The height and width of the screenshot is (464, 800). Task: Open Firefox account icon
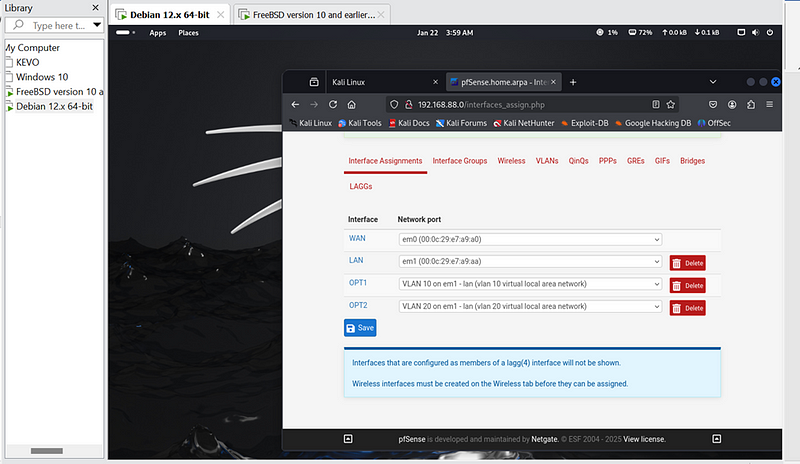click(x=732, y=105)
